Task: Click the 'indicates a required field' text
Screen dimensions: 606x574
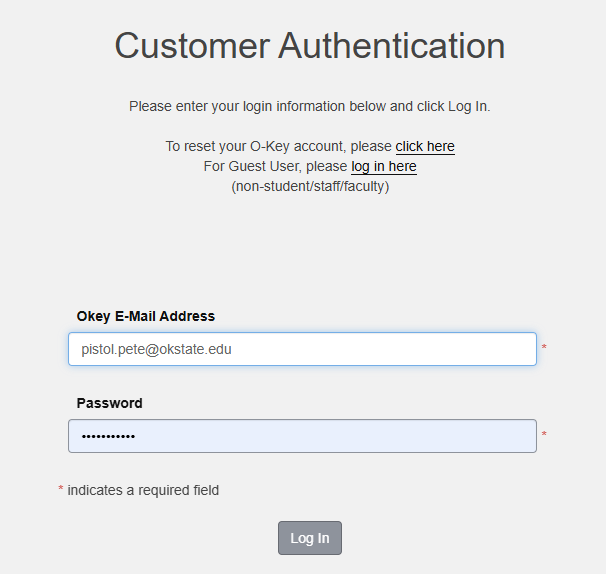Action: tap(143, 490)
